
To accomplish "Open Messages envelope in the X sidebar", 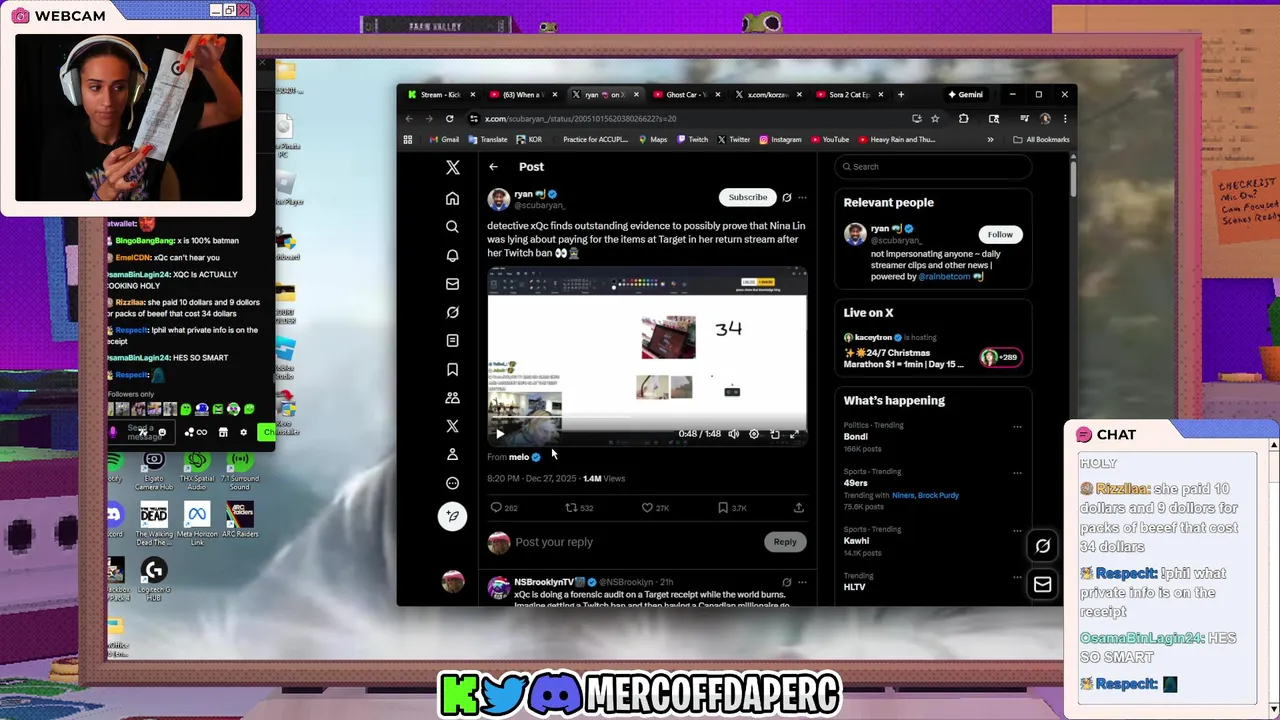I will click(452, 284).
